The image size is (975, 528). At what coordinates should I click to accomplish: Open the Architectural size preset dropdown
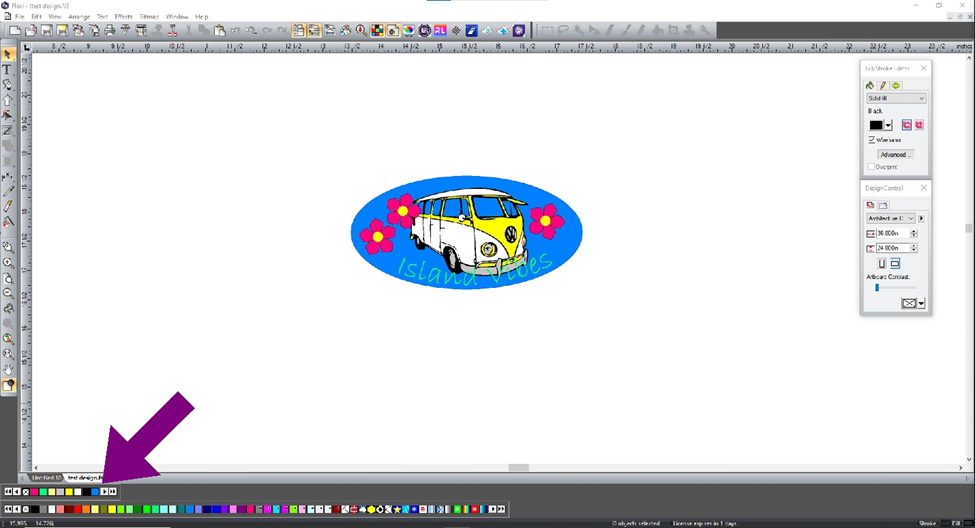click(891, 218)
